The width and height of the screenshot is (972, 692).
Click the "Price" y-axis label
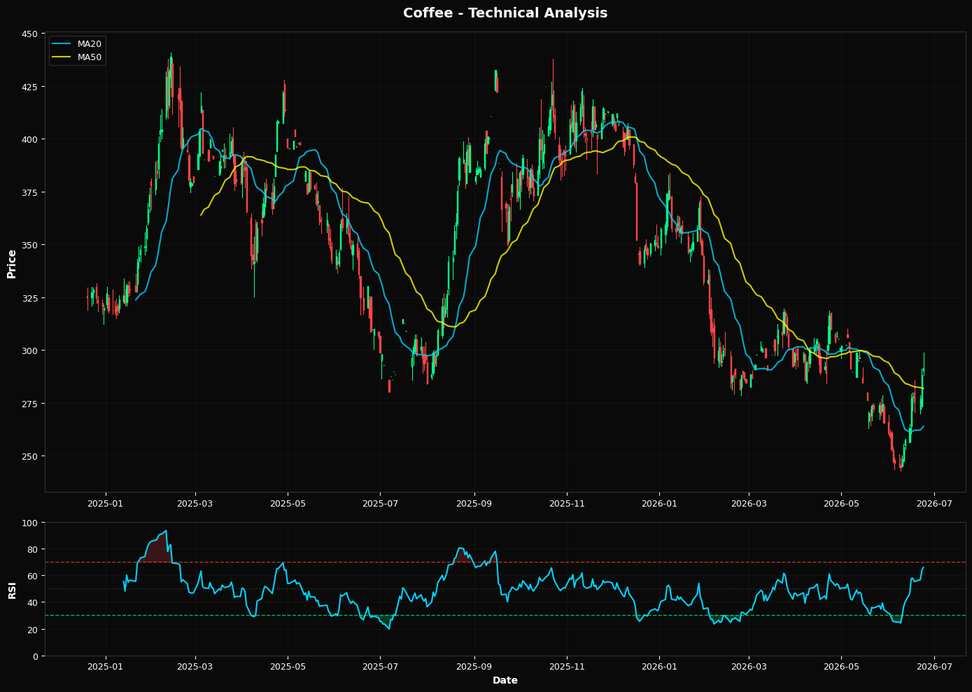click(x=11, y=264)
